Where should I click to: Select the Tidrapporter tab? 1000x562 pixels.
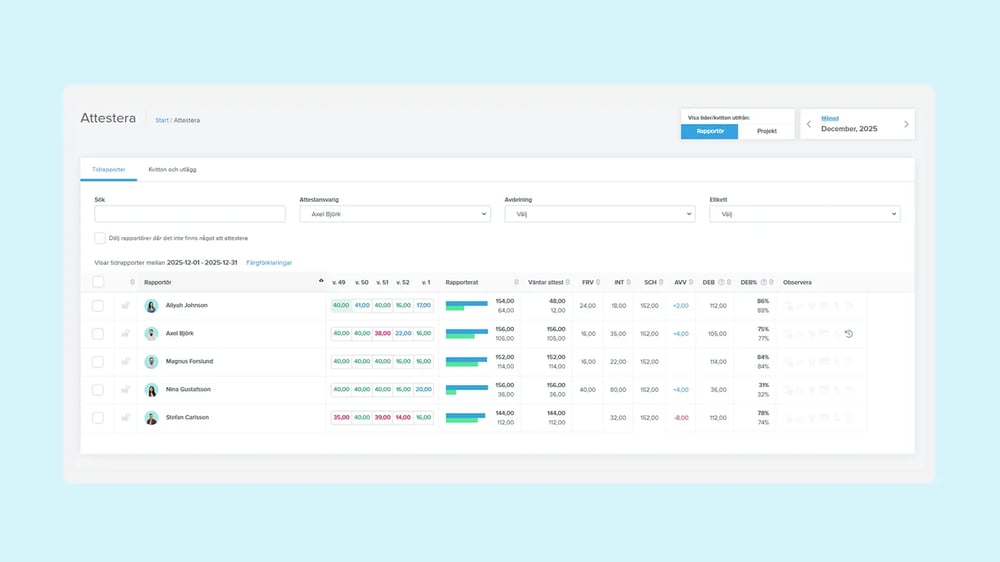click(109, 170)
